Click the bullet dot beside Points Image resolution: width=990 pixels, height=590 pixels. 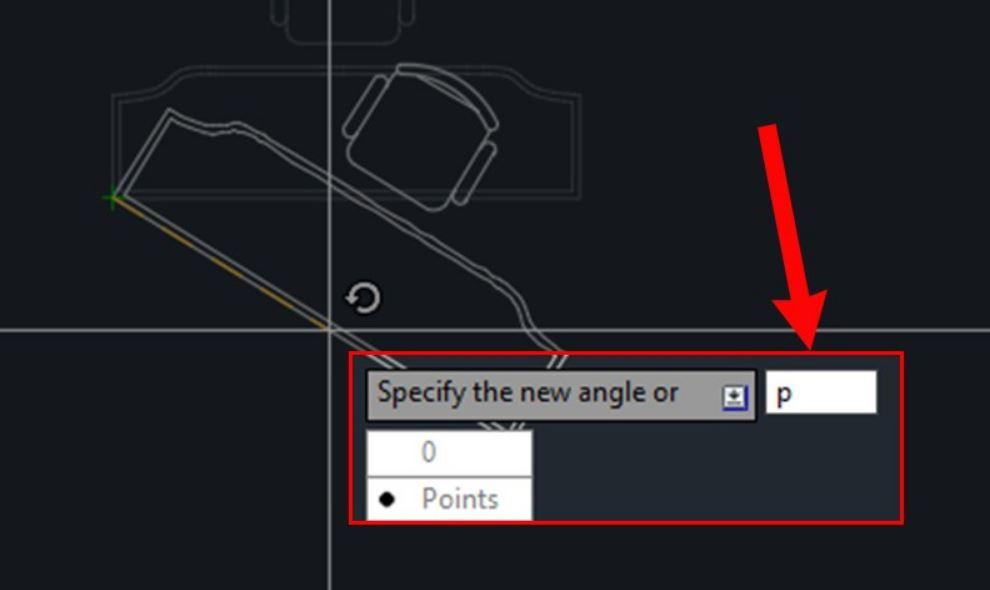387,500
